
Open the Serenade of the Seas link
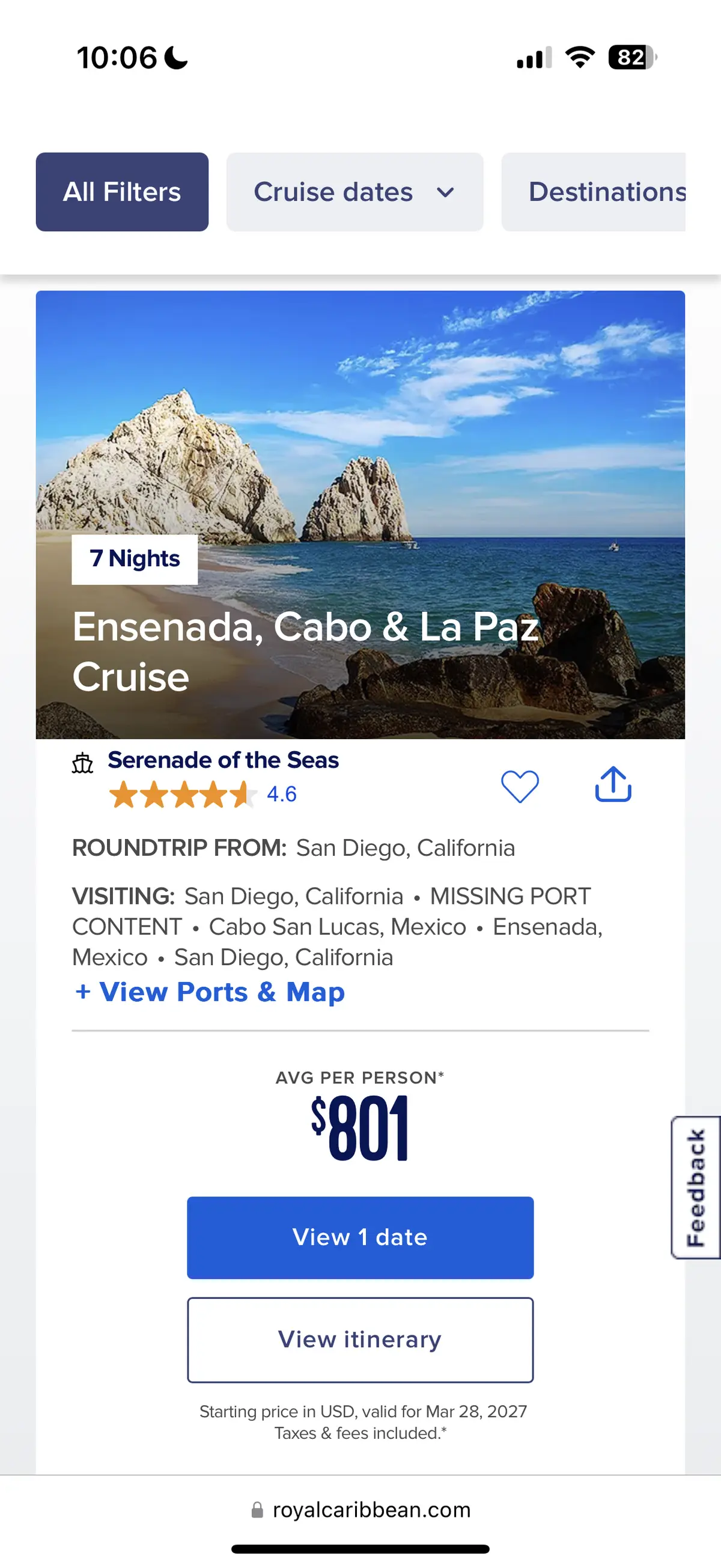(x=223, y=760)
